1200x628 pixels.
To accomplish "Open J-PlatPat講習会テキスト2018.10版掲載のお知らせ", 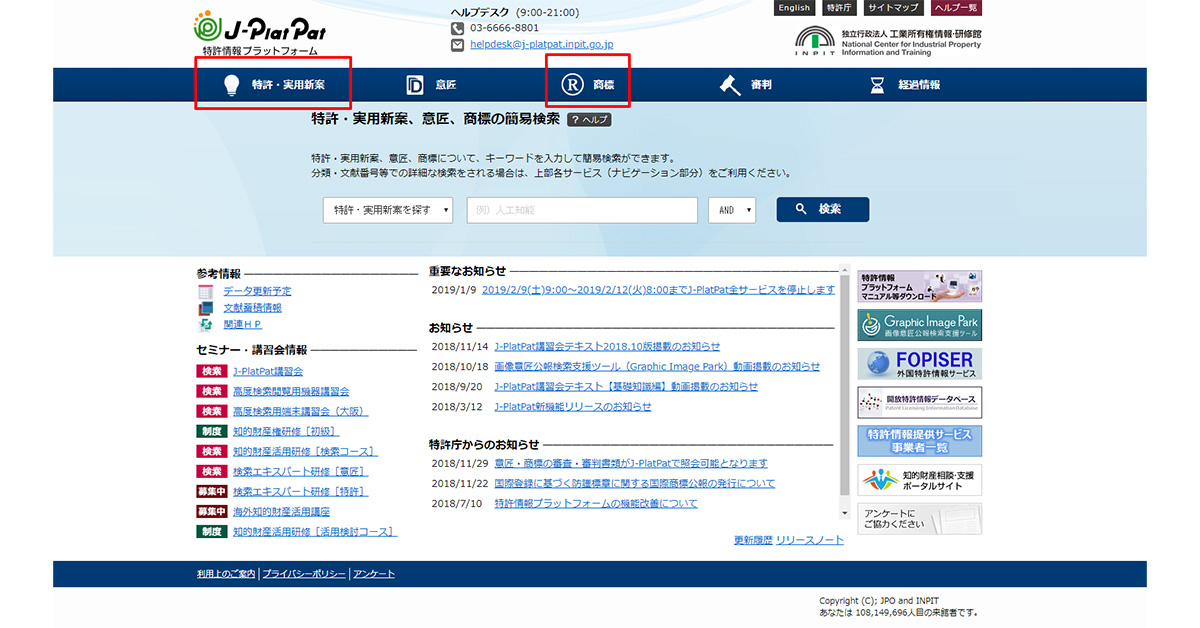I will (x=607, y=346).
